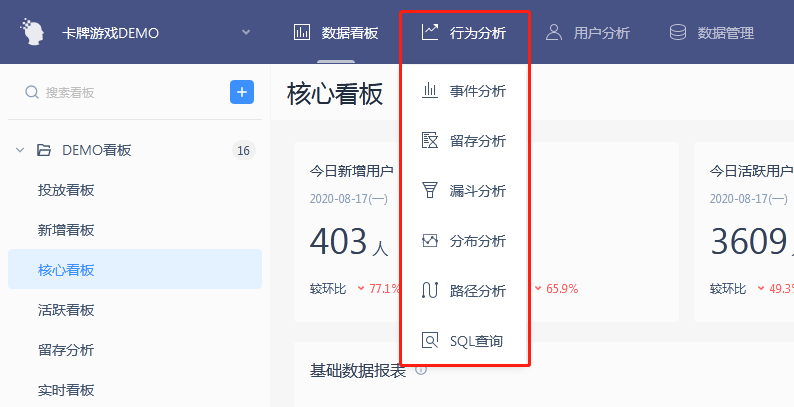
Task: Open 实时看板 from the sidebar
Action: point(66,390)
